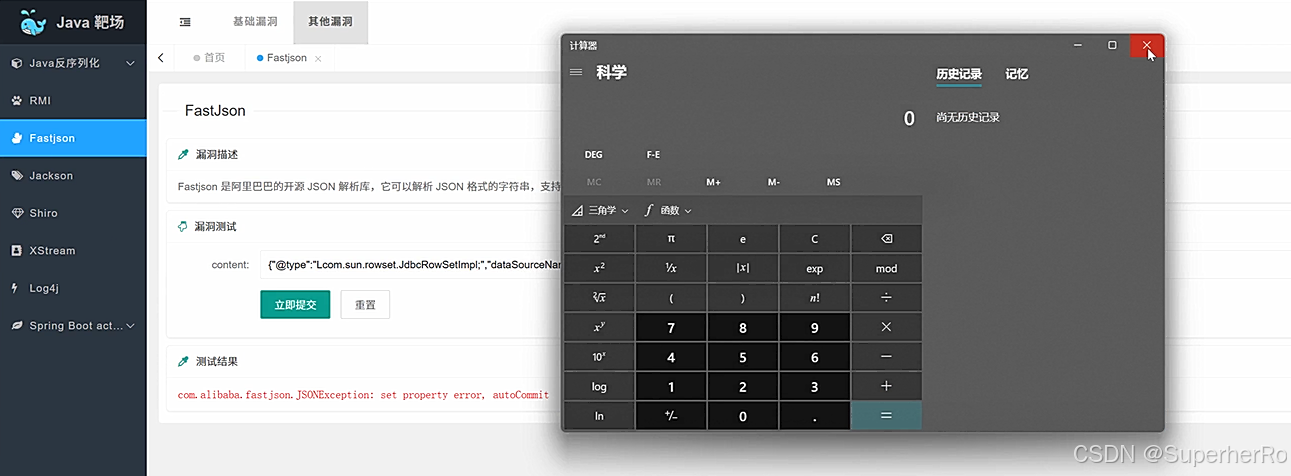Click the back arrow beside the 首页 tab

pos(161,58)
